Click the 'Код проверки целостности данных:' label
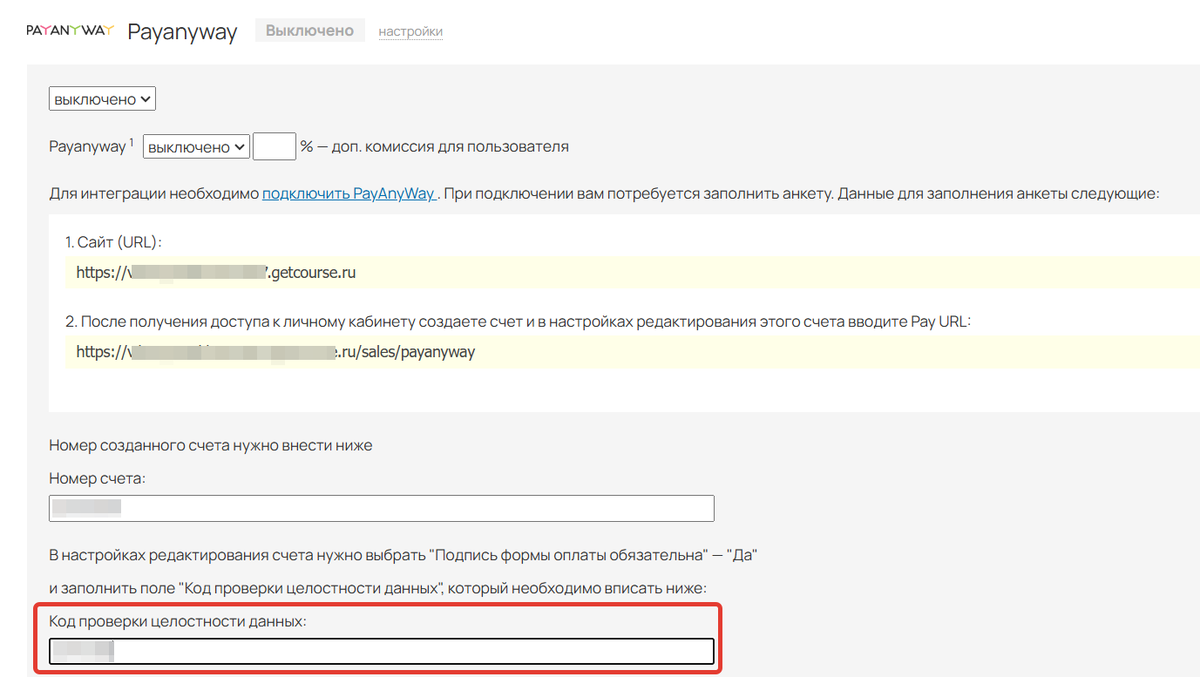1200x677 pixels. point(178,622)
